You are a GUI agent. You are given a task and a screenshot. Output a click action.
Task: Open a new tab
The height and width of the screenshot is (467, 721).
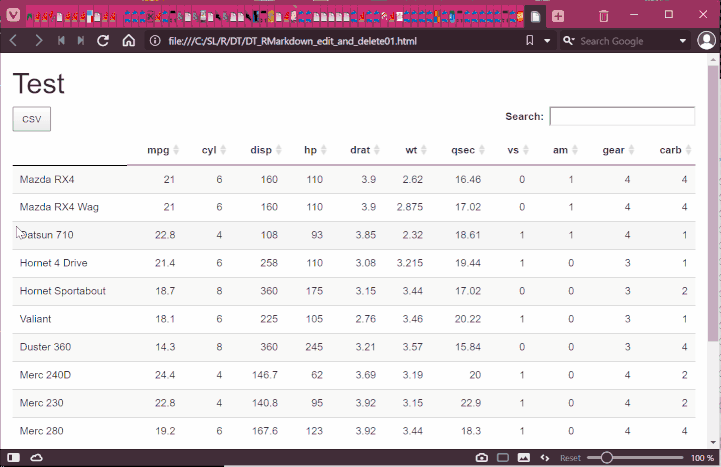coord(558,16)
